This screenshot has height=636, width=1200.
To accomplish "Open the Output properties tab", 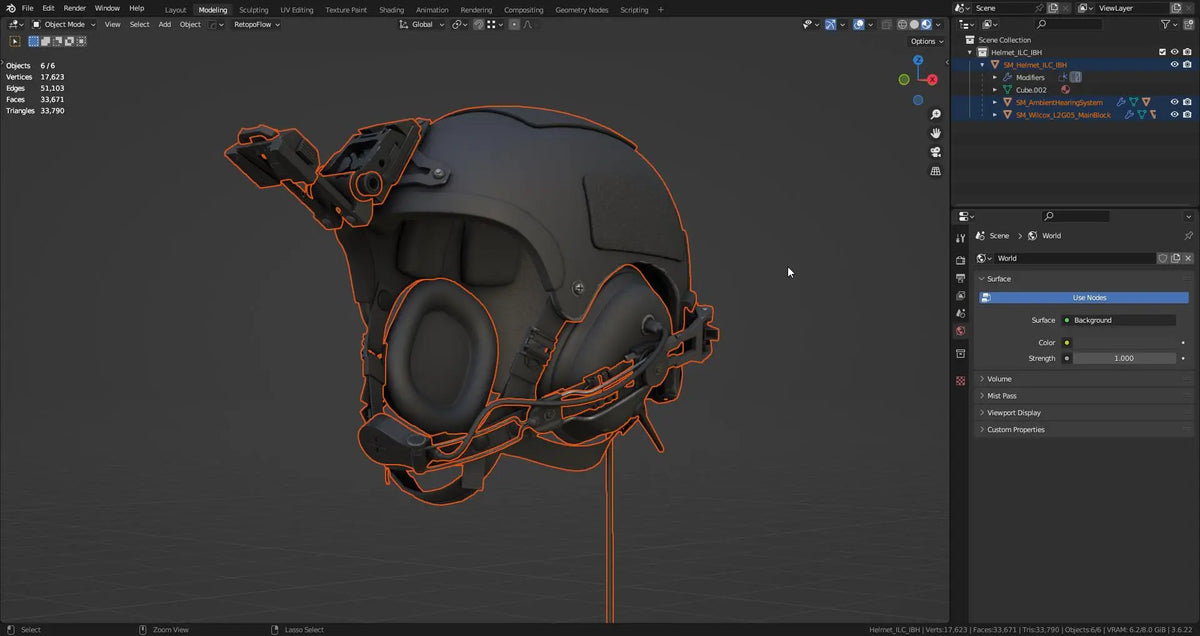I will [961, 278].
